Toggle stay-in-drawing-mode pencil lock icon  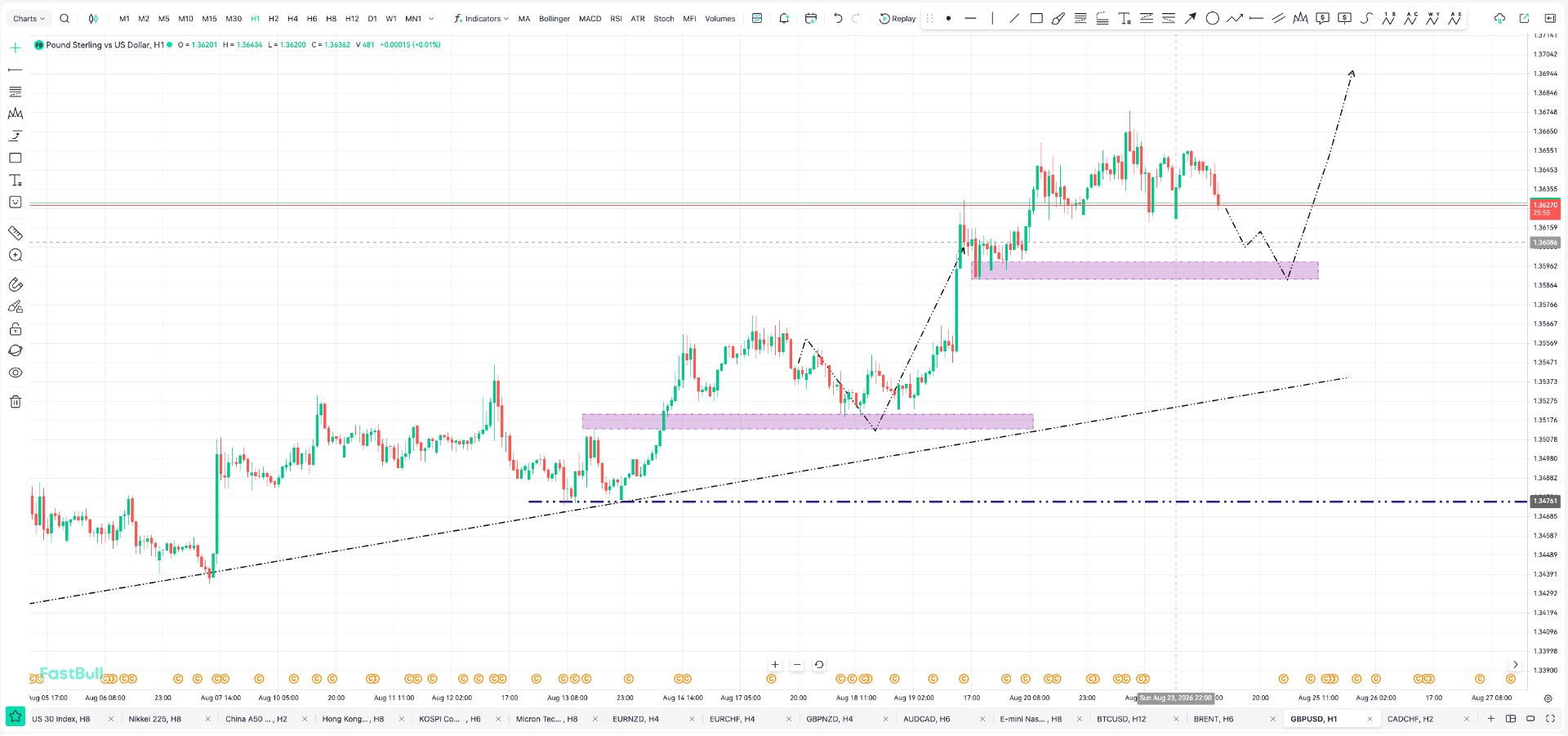coord(15,307)
